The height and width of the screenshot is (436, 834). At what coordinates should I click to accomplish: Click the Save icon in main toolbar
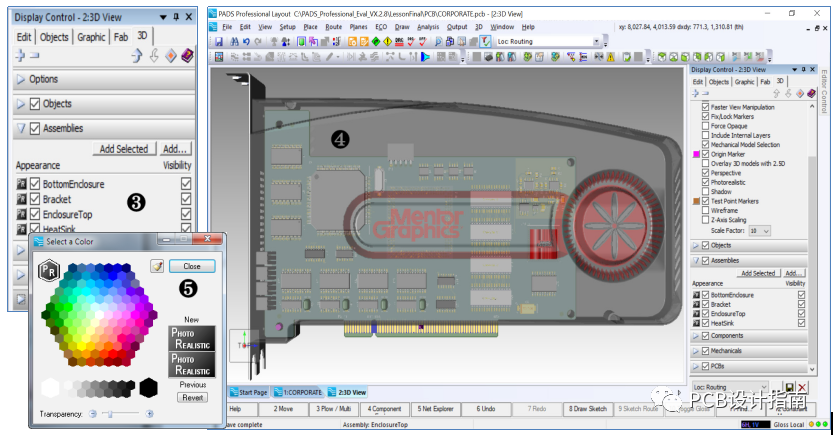click(x=219, y=41)
